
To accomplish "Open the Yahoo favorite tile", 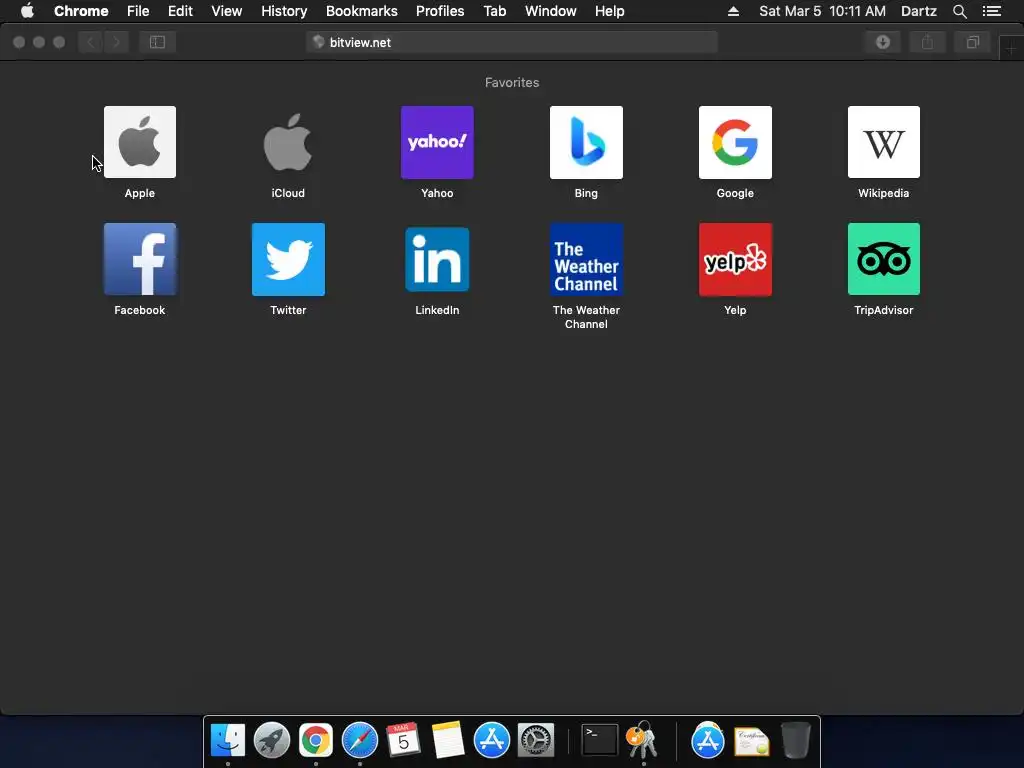I will [x=437, y=142].
